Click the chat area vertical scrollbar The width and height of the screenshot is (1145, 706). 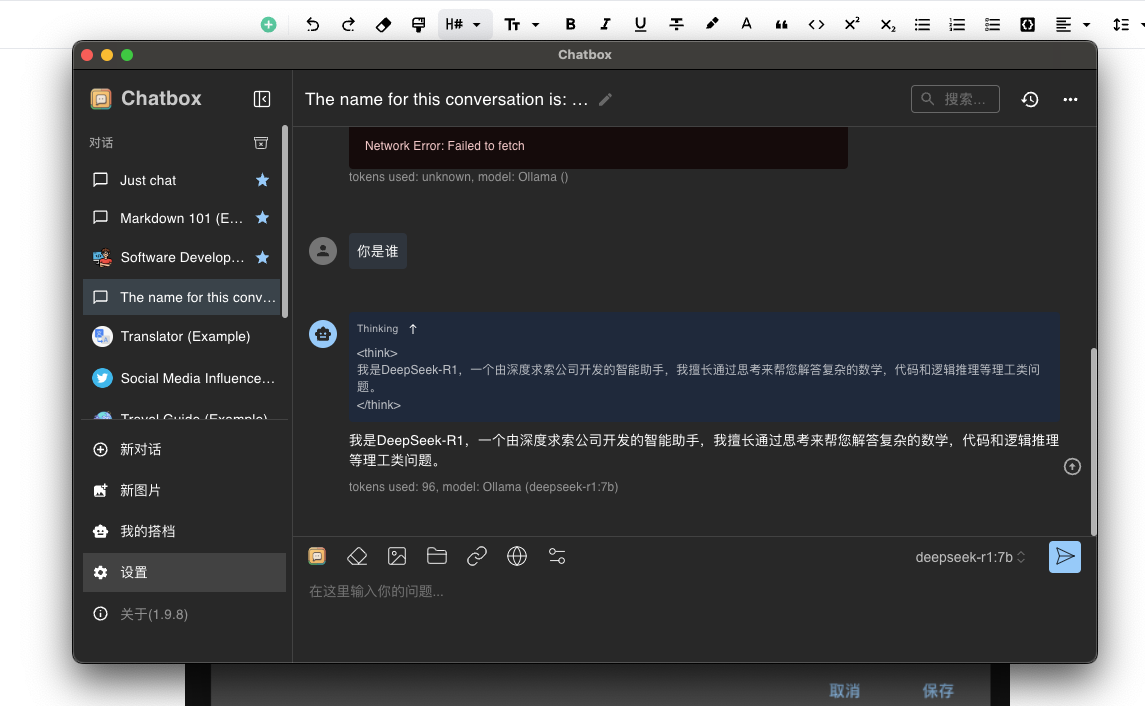[1093, 442]
